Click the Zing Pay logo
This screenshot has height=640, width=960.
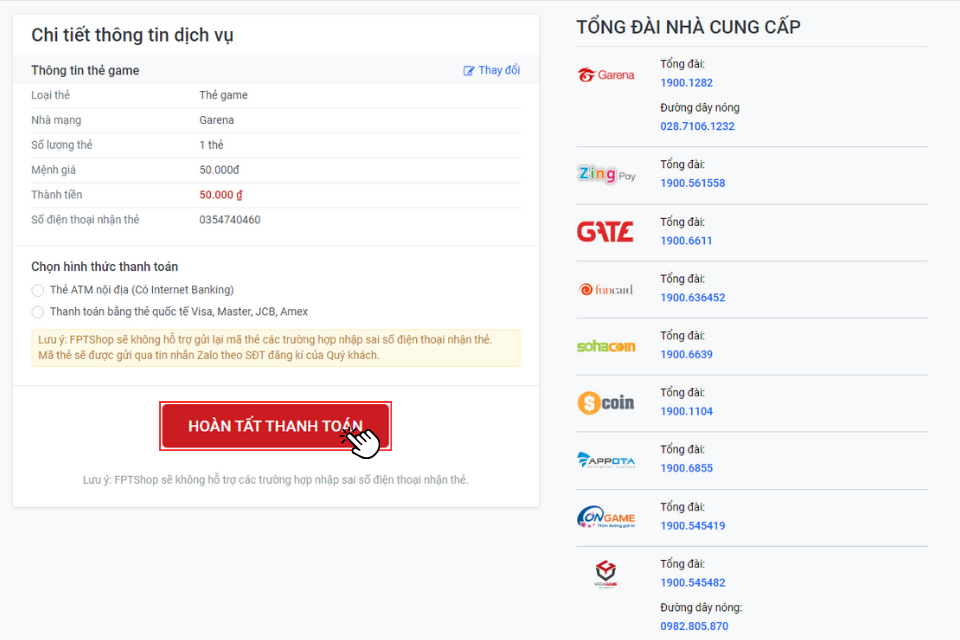606,175
